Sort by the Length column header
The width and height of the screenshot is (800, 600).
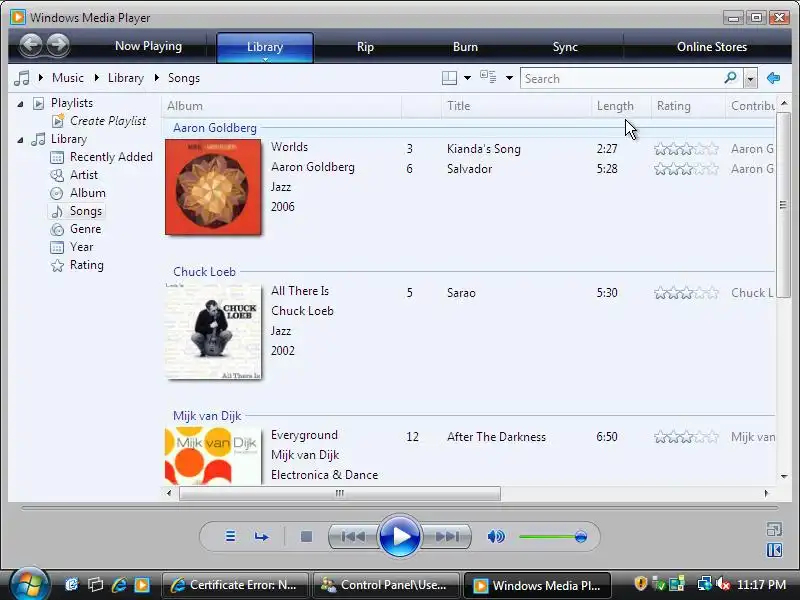621,106
